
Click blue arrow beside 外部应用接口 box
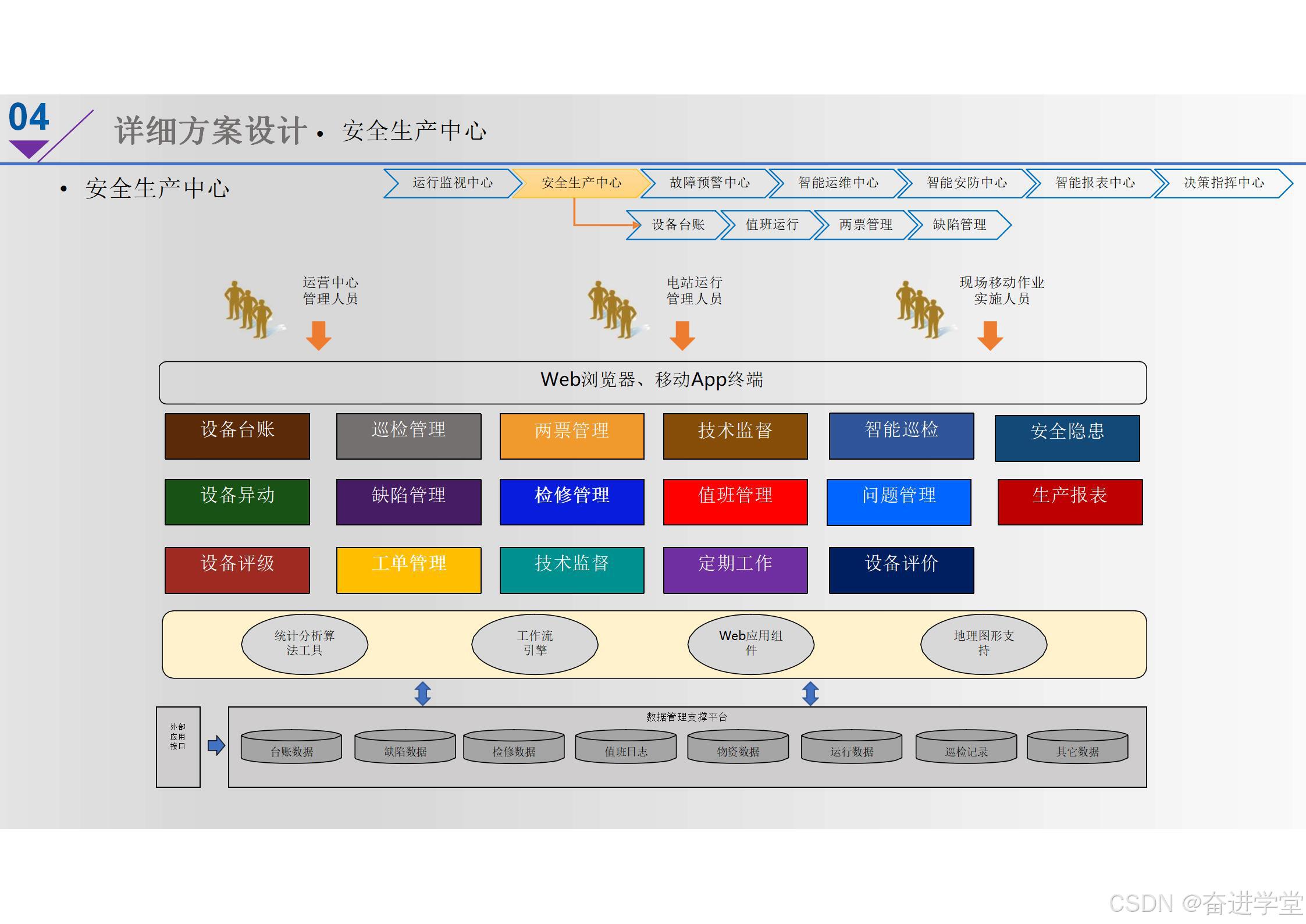tap(216, 745)
